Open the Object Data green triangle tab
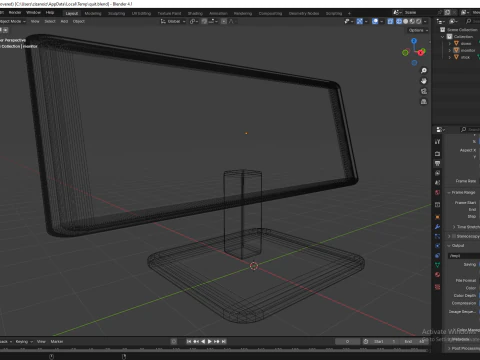Screen dimensions: 480x360 pyautogui.click(x=438, y=265)
